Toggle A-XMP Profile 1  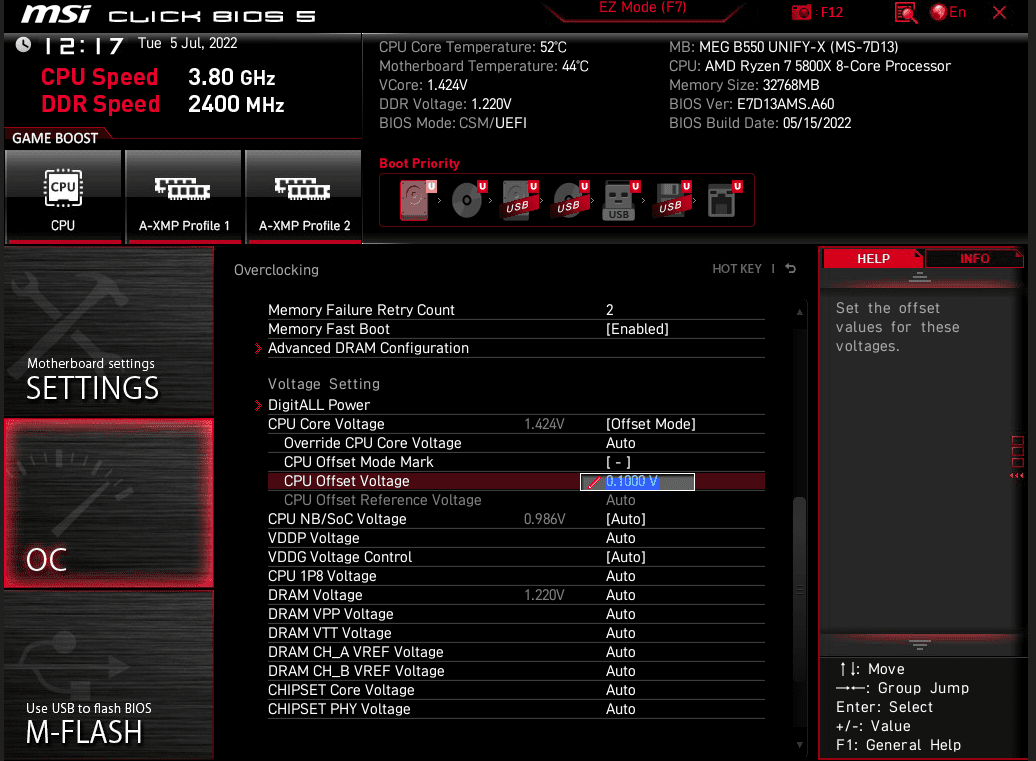184,197
